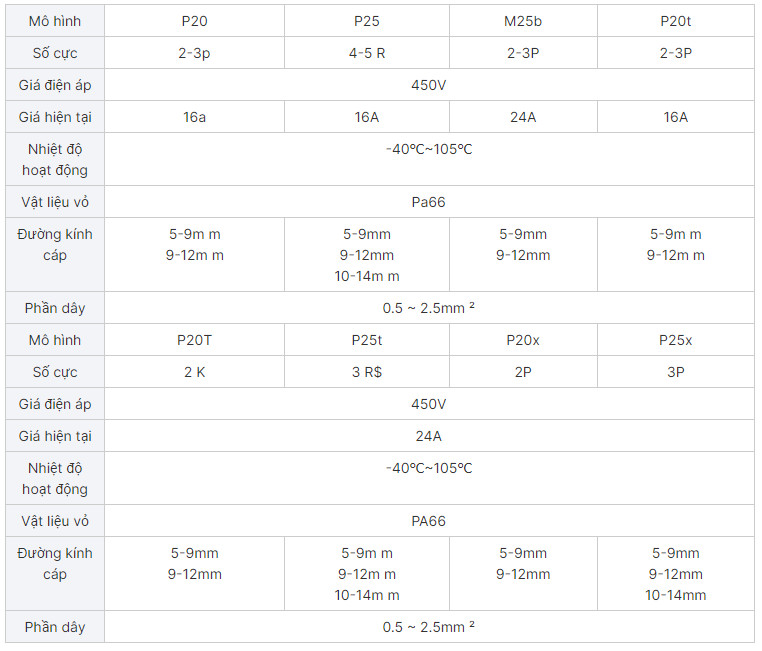This screenshot has height=651, width=762.
Task: Click the '2 K' pole count cell
Action: point(195,372)
